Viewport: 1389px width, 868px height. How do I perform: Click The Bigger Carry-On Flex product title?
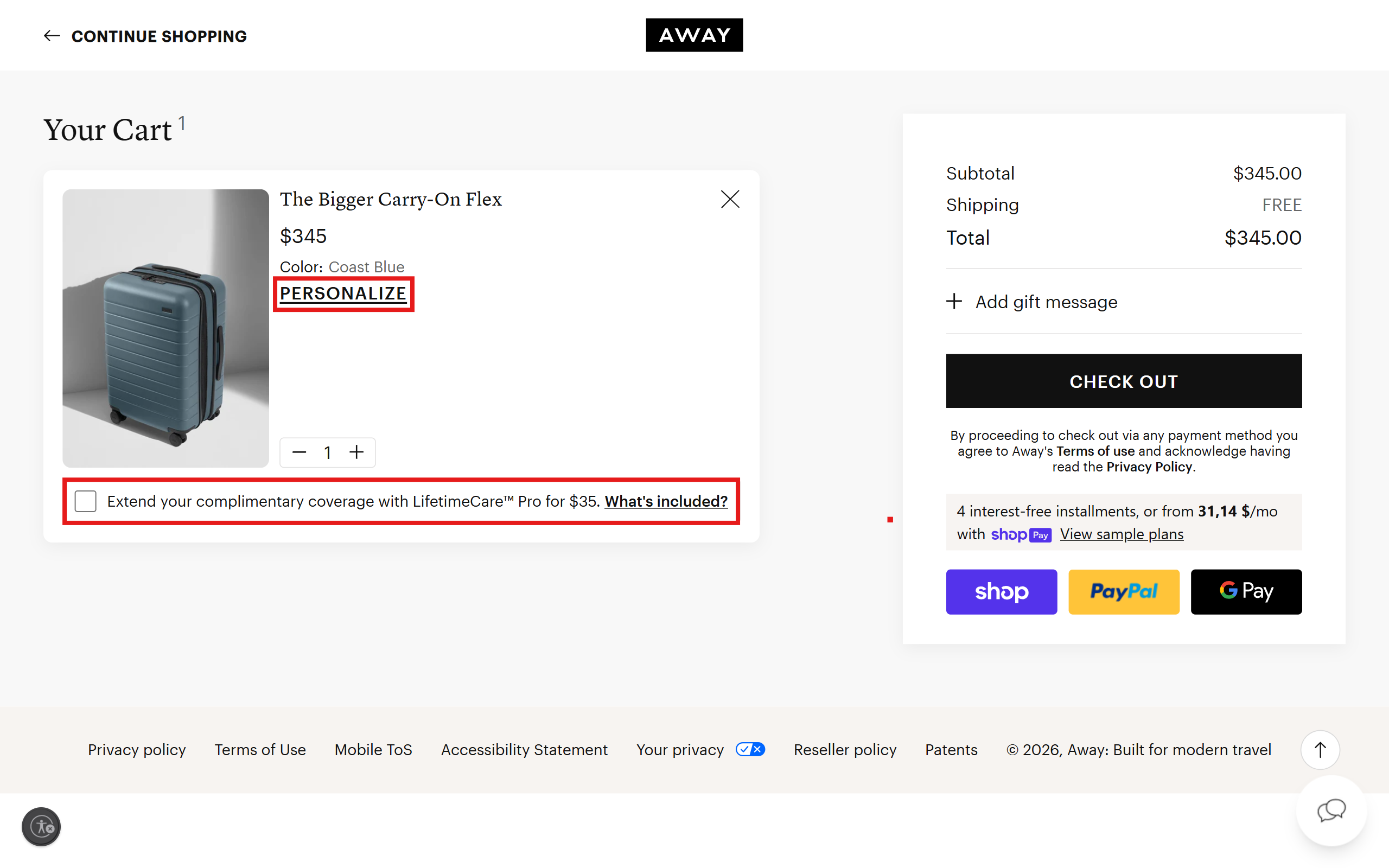[x=390, y=199]
